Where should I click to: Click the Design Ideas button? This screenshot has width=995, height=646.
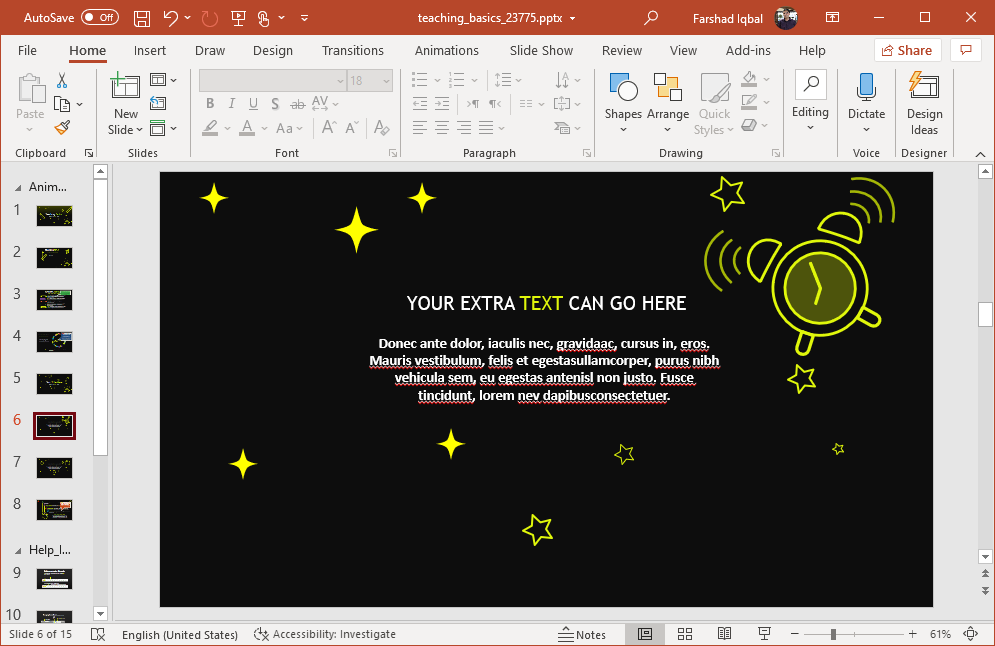pos(924,103)
